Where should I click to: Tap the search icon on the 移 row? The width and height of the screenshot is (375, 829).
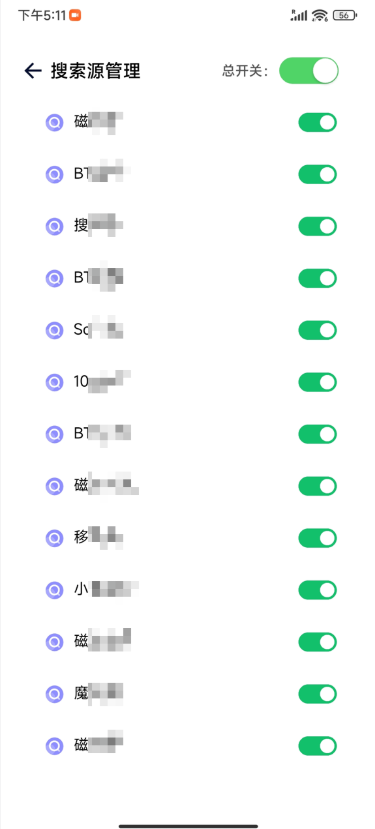54,538
